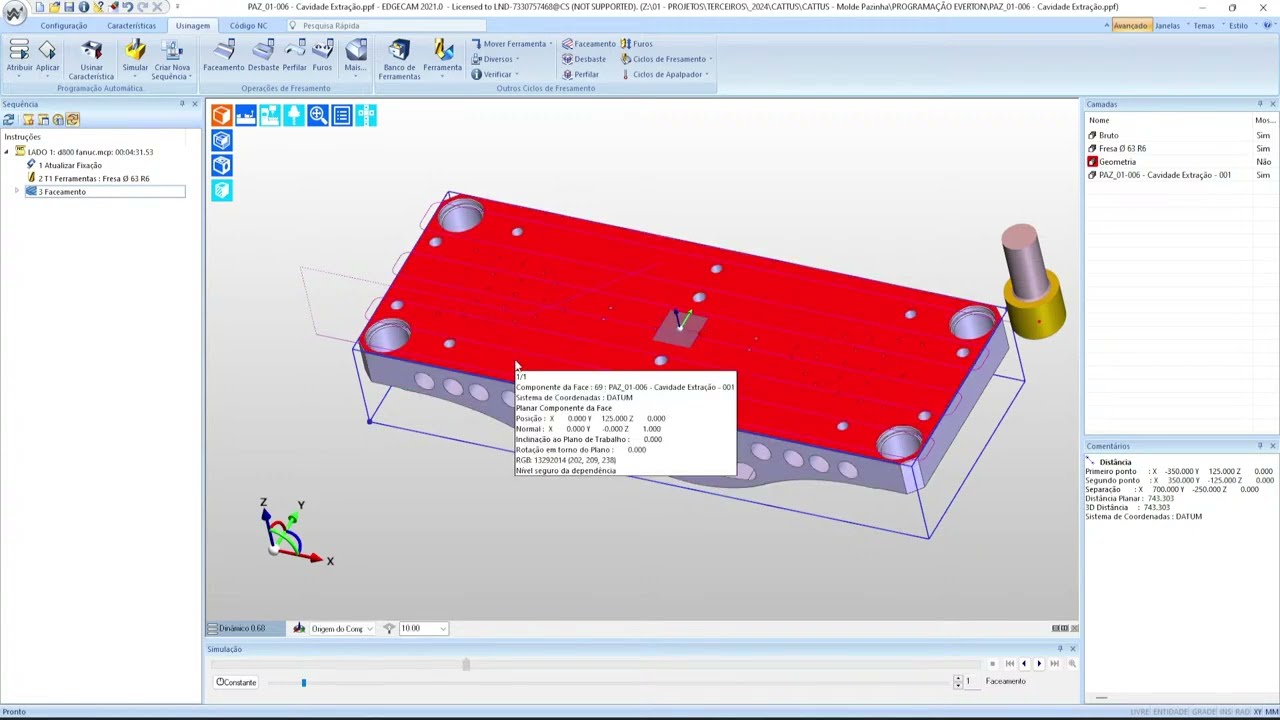Viewport: 1280px width, 720px height.
Task: Pin the Comentários panel
Action: pos(1260,446)
